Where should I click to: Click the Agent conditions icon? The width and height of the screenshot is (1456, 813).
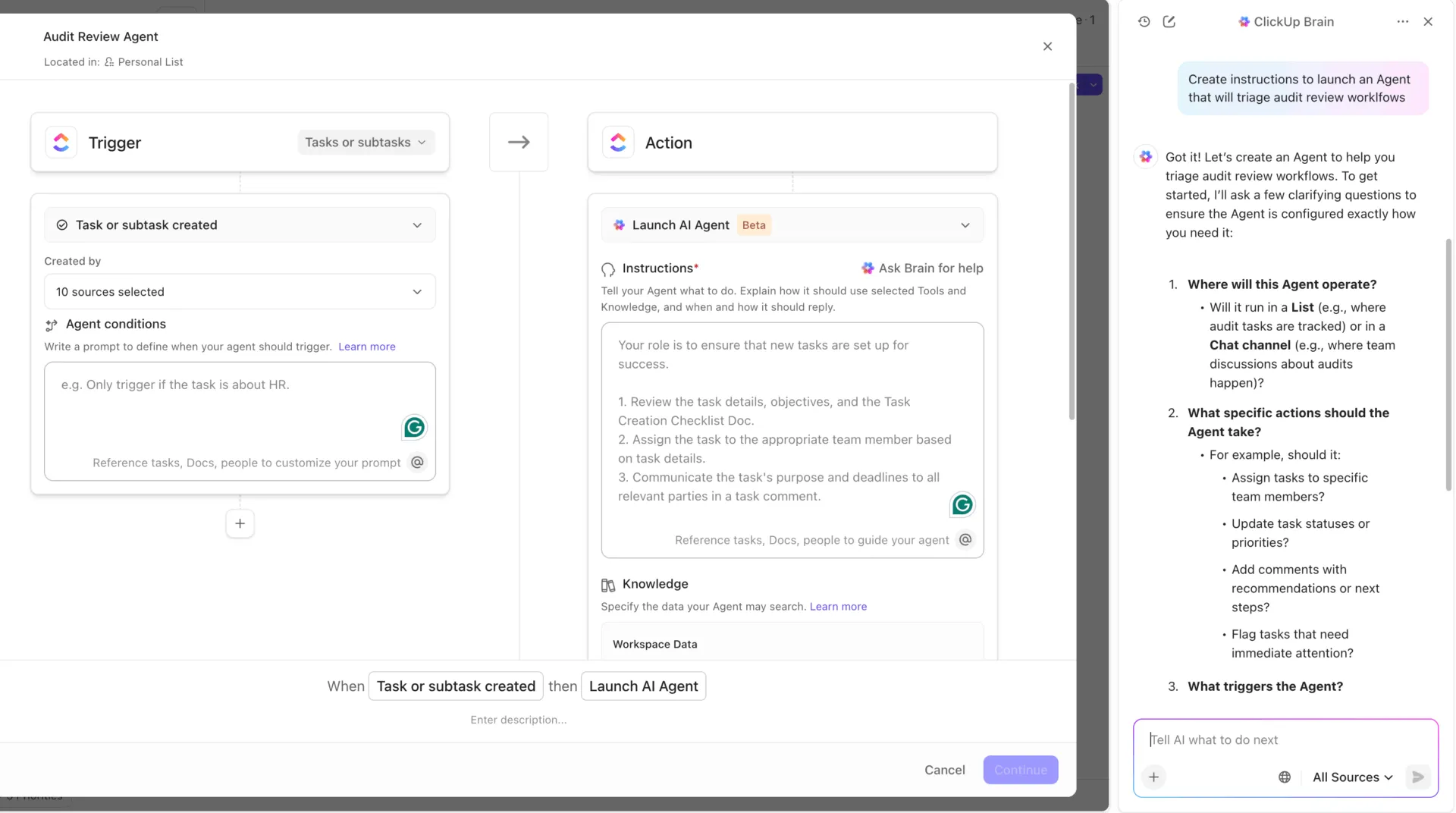pyautogui.click(x=52, y=325)
